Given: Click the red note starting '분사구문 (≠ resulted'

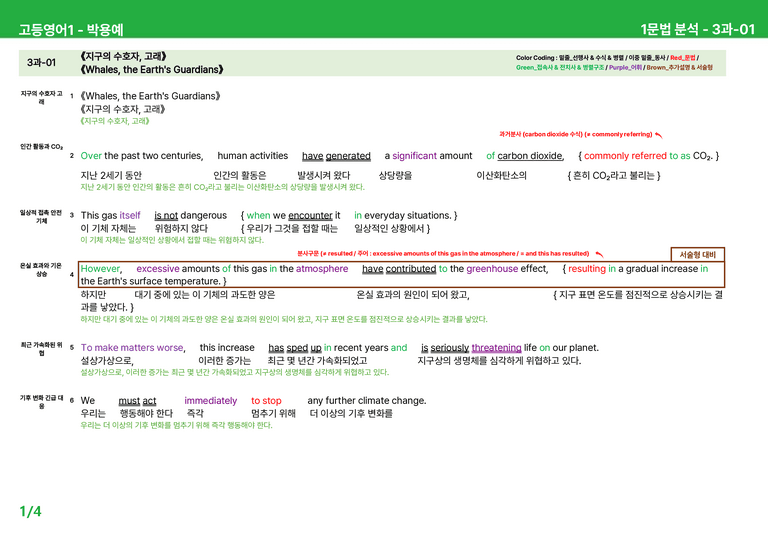Looking at the screenshot, I should coord(443,254).
